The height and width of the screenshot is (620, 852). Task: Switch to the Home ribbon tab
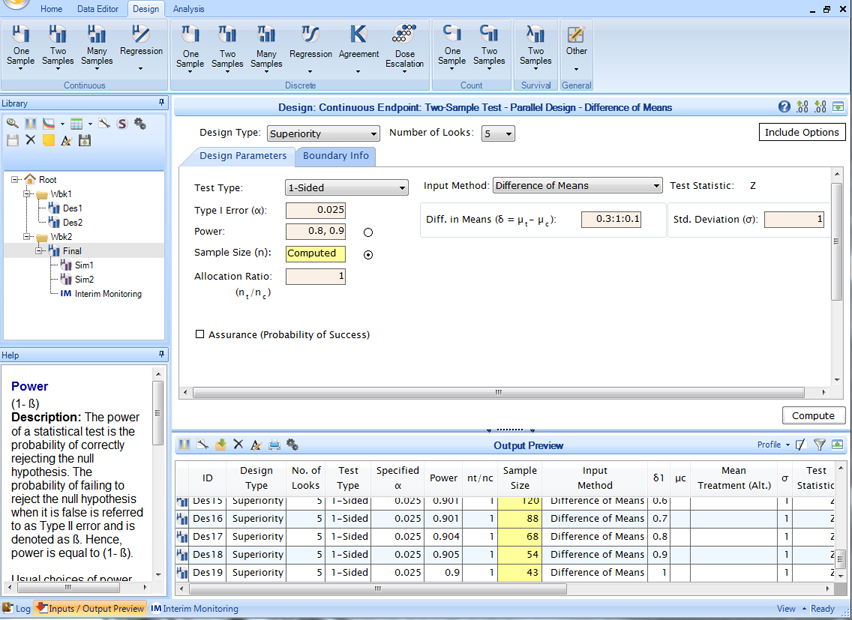click(51, 9)
